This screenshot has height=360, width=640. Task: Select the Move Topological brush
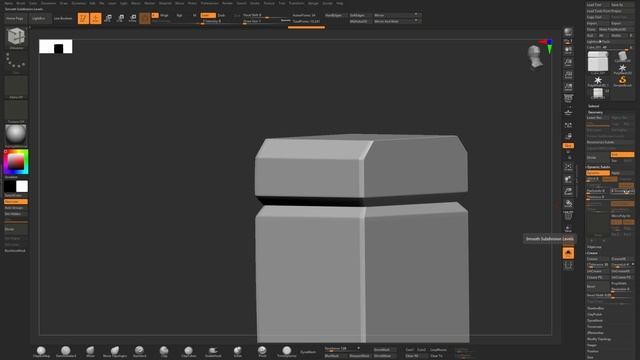115,352
